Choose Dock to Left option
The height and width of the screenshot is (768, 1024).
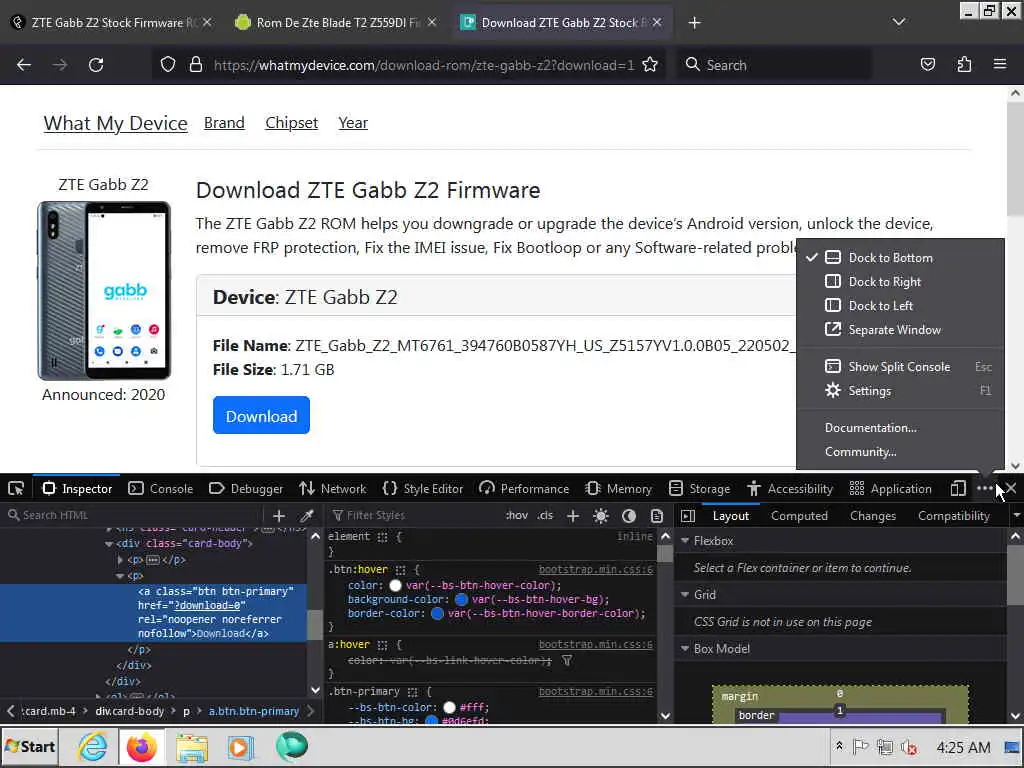[x=900, y=306]
